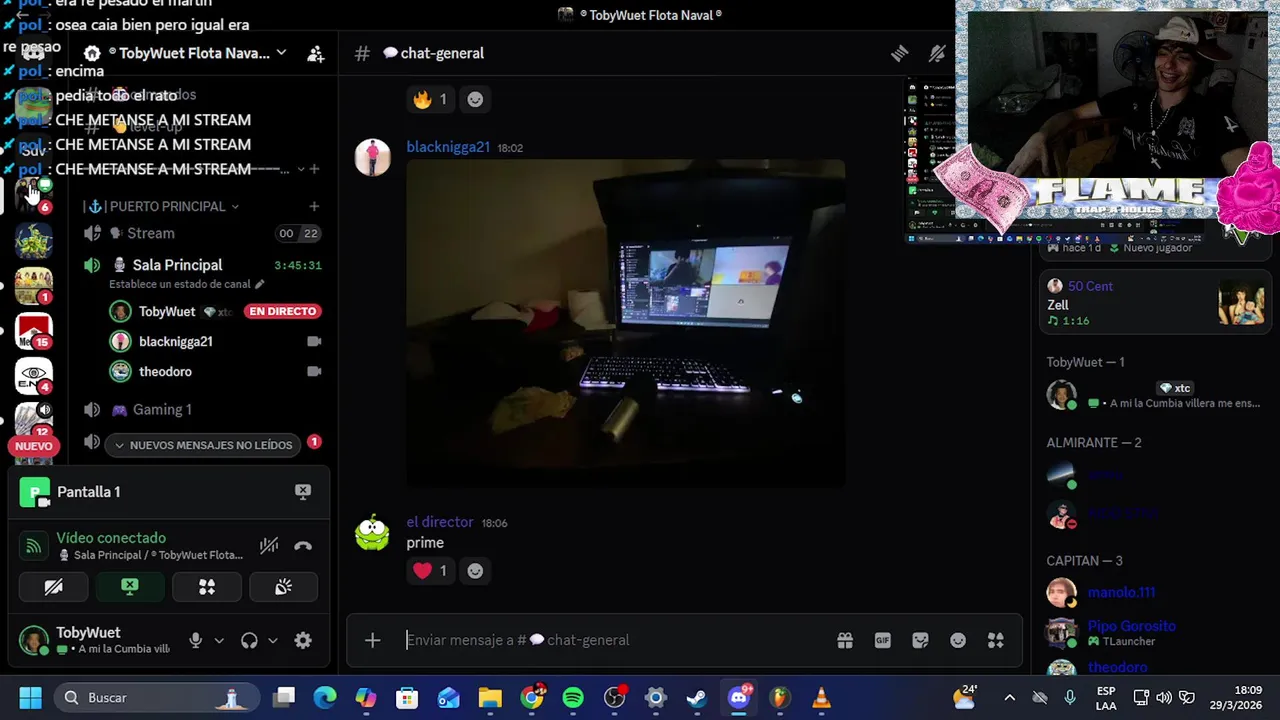Open the Windows Start menu
This screenshot has height=720, width=1280.
click(x=30, y=698)
